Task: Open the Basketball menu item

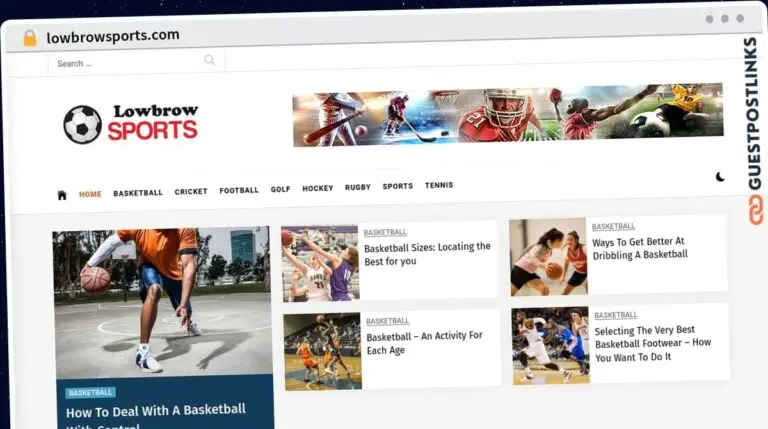Action: 138,193
